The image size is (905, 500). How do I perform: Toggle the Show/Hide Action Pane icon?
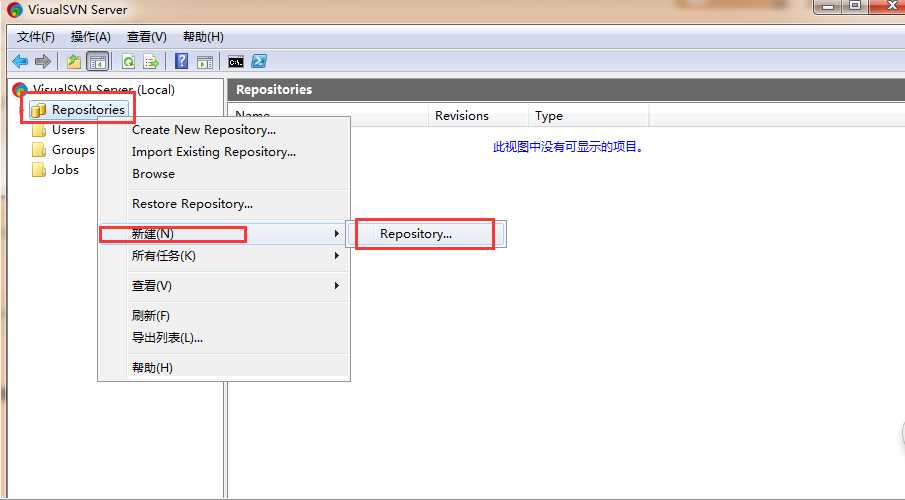click(204, 62)
